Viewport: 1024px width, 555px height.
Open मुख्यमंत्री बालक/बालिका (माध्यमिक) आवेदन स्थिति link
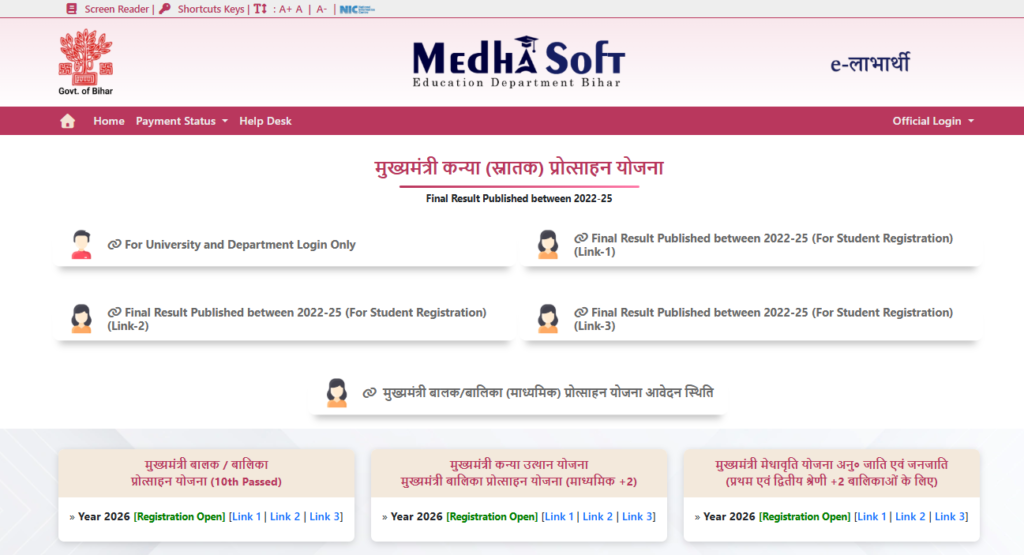coord(548,392)
